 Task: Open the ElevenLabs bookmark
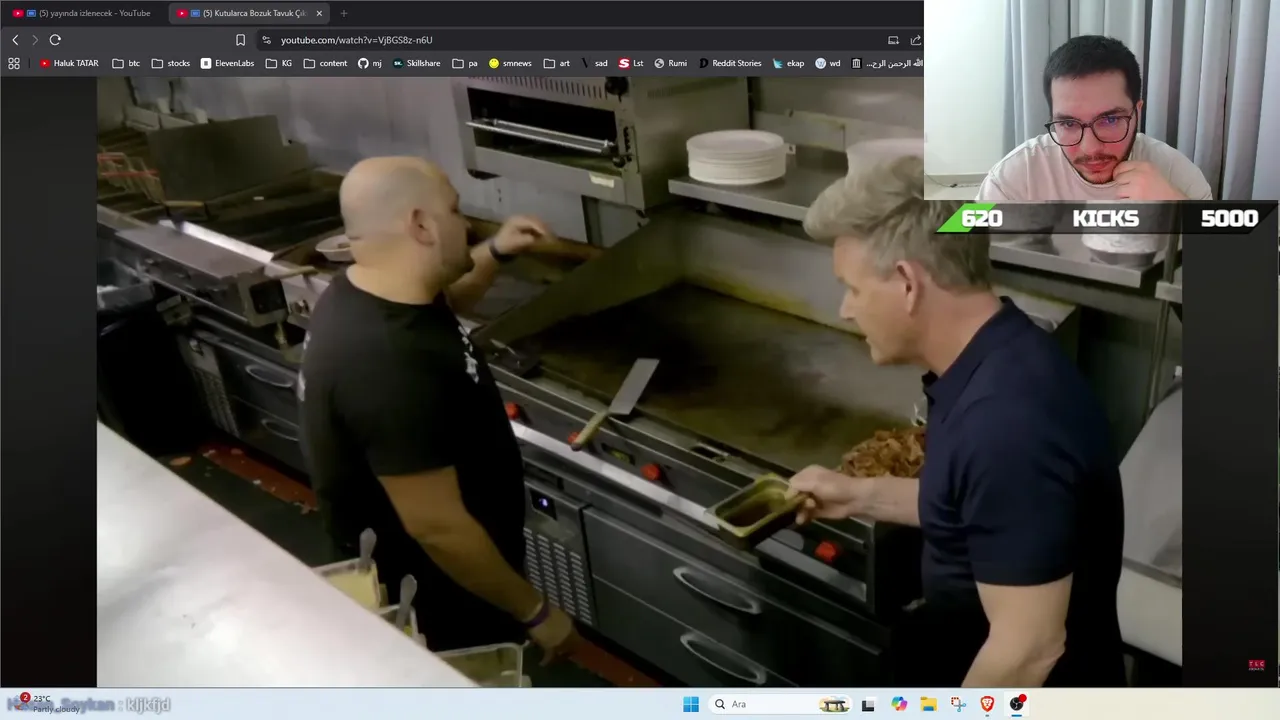(x=227, y=63)
